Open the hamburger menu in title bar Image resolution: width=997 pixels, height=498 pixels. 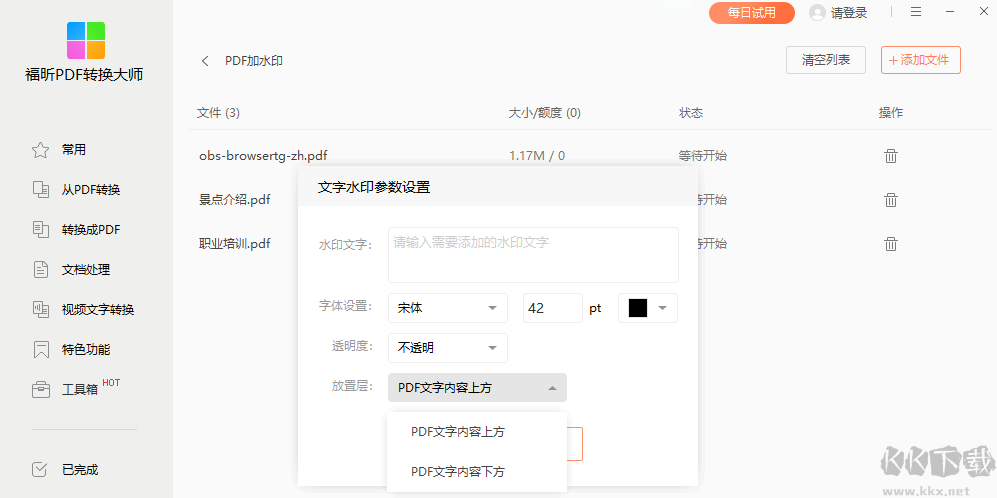click(x=916, y=13)
